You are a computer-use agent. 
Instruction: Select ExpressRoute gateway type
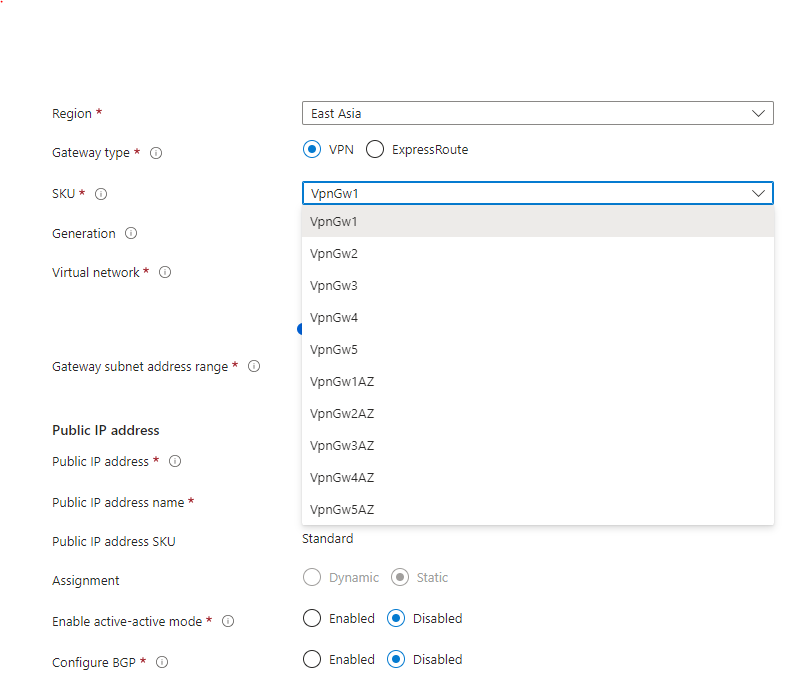pyautogui.click(x=375, y=150)
